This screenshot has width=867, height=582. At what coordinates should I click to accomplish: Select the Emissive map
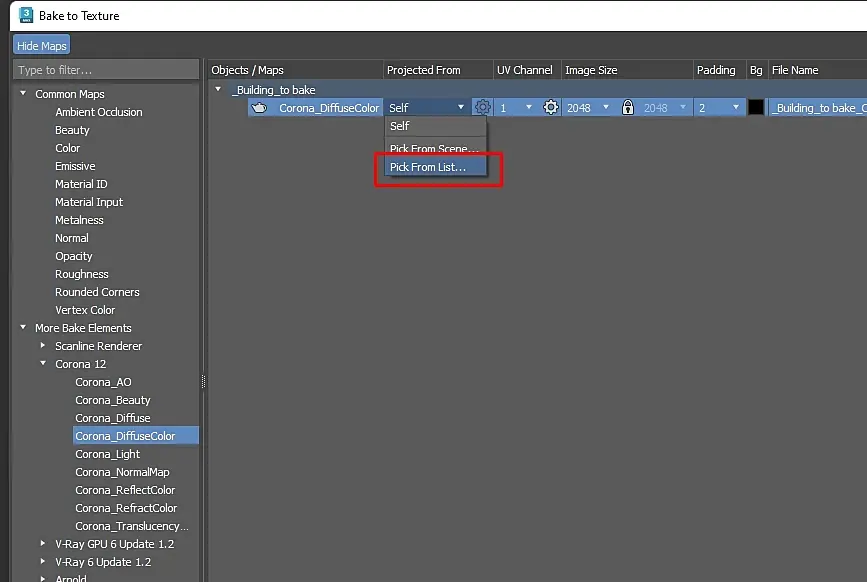75,166
